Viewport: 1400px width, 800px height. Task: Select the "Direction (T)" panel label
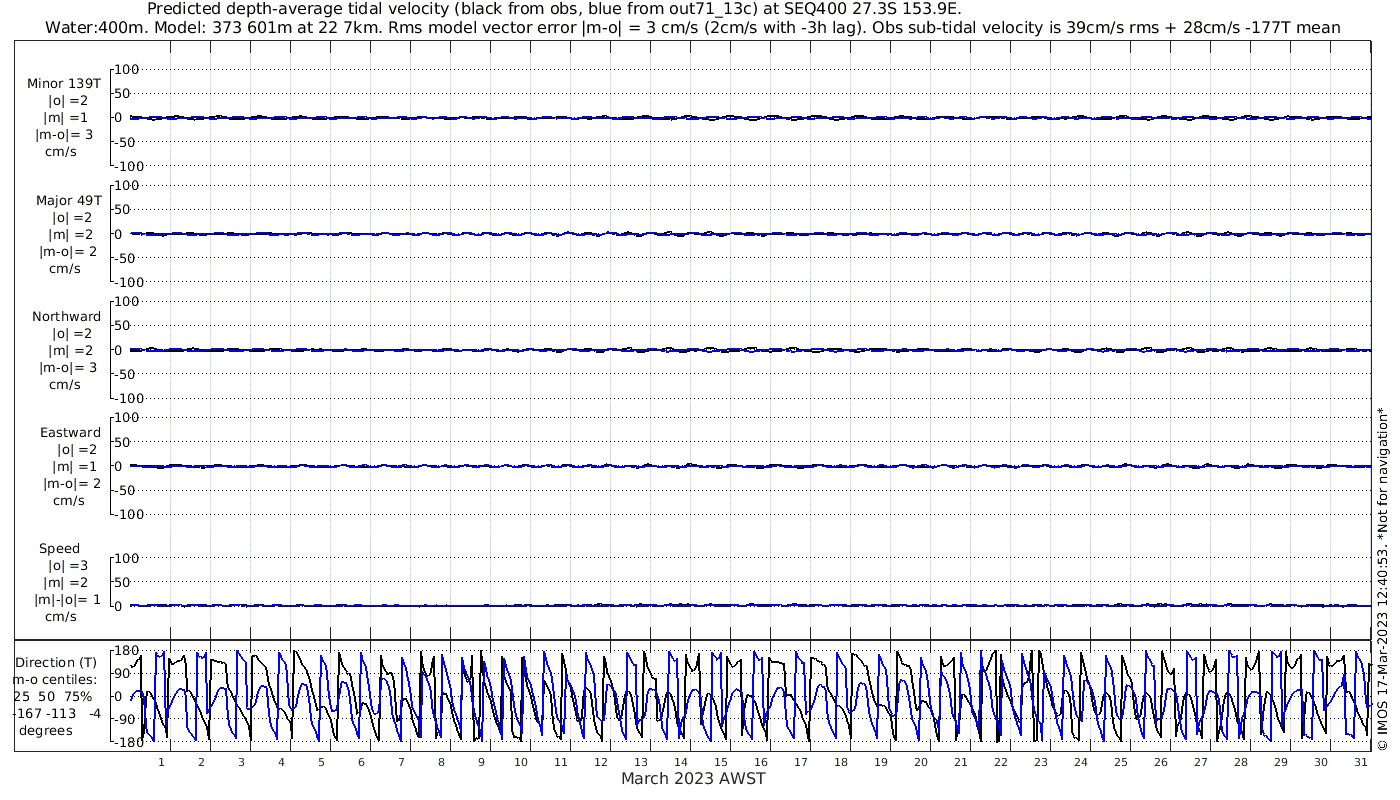[x=56, y=662]
